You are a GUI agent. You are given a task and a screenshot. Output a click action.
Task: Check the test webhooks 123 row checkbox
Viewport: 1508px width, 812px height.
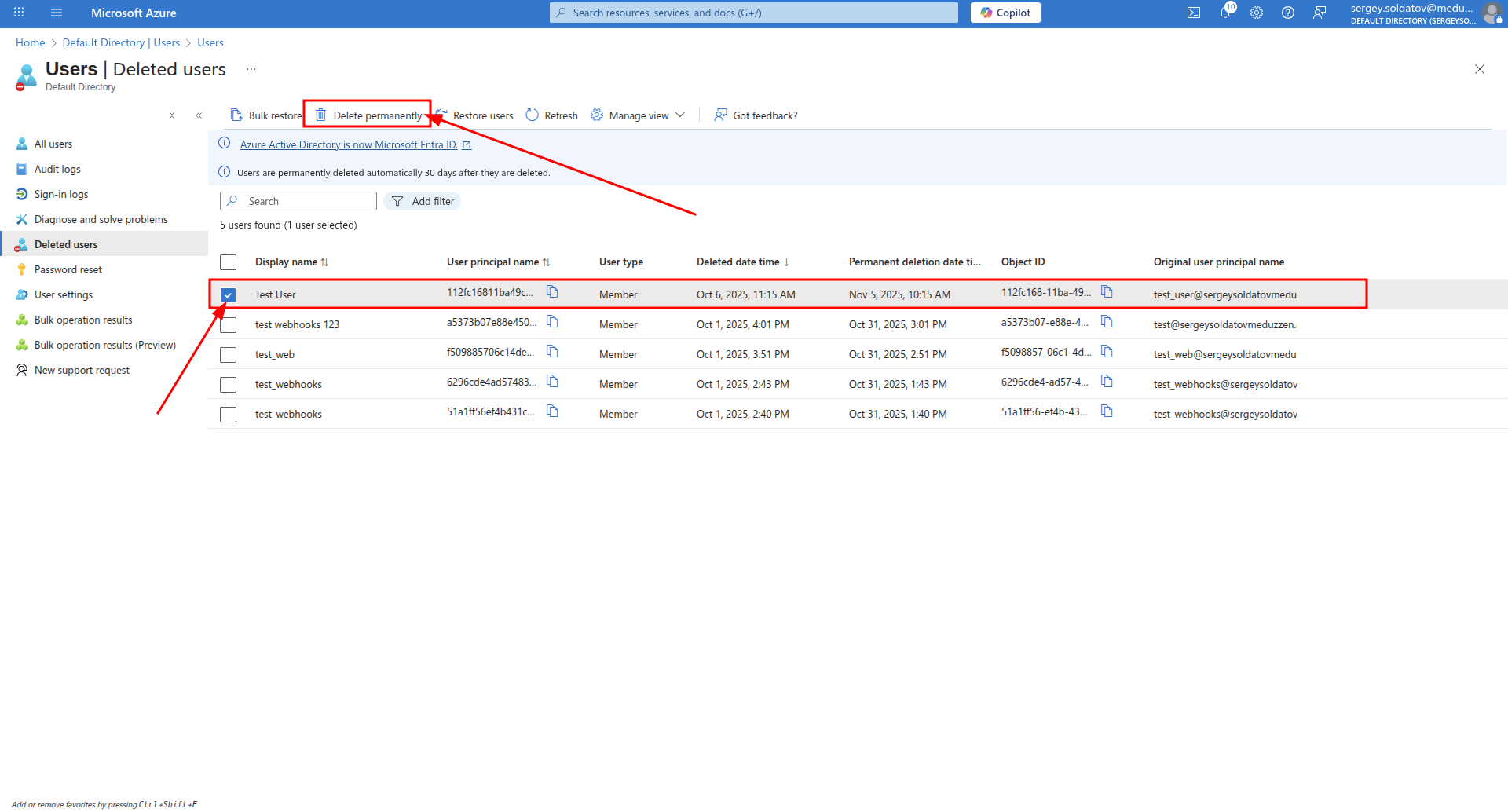pyautogui.click(x=229, y=325)
